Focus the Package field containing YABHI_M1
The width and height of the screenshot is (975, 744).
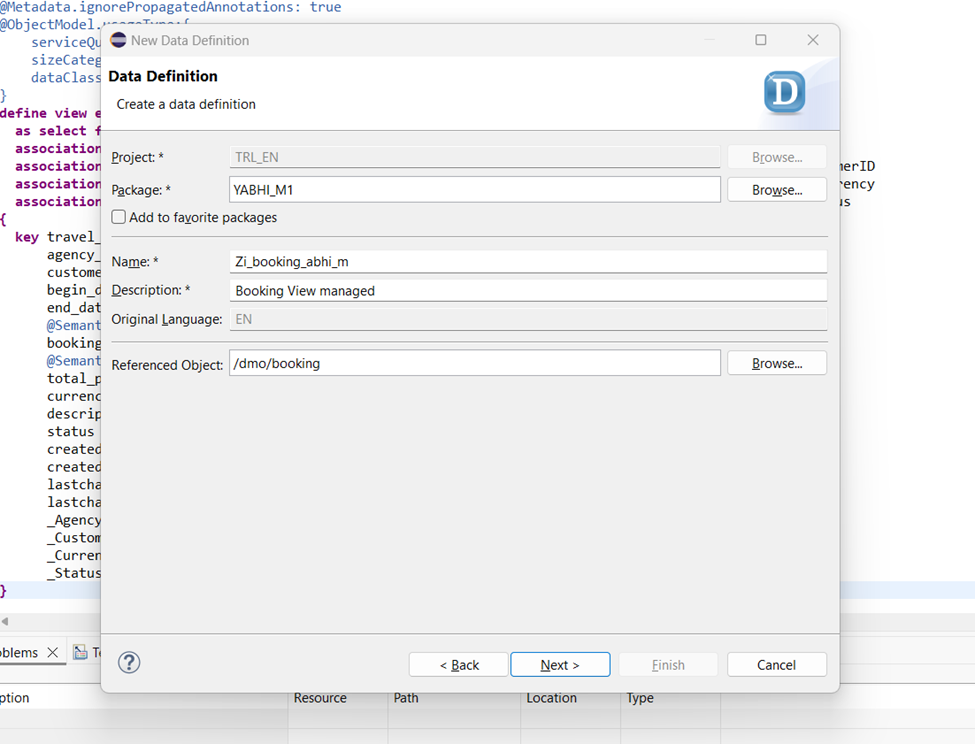pos(475,190)
